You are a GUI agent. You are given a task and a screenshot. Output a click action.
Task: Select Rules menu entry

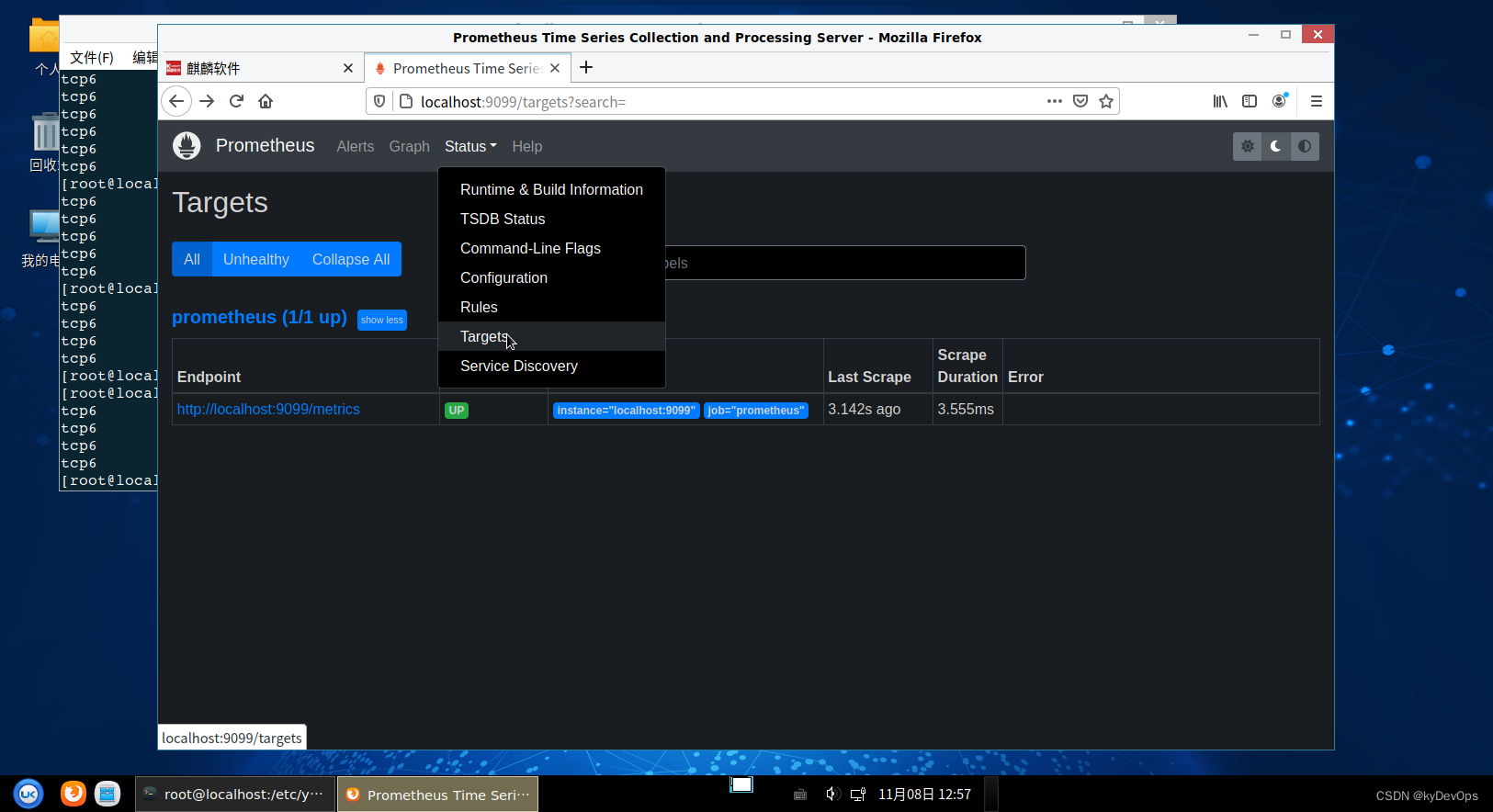[551, 307]
